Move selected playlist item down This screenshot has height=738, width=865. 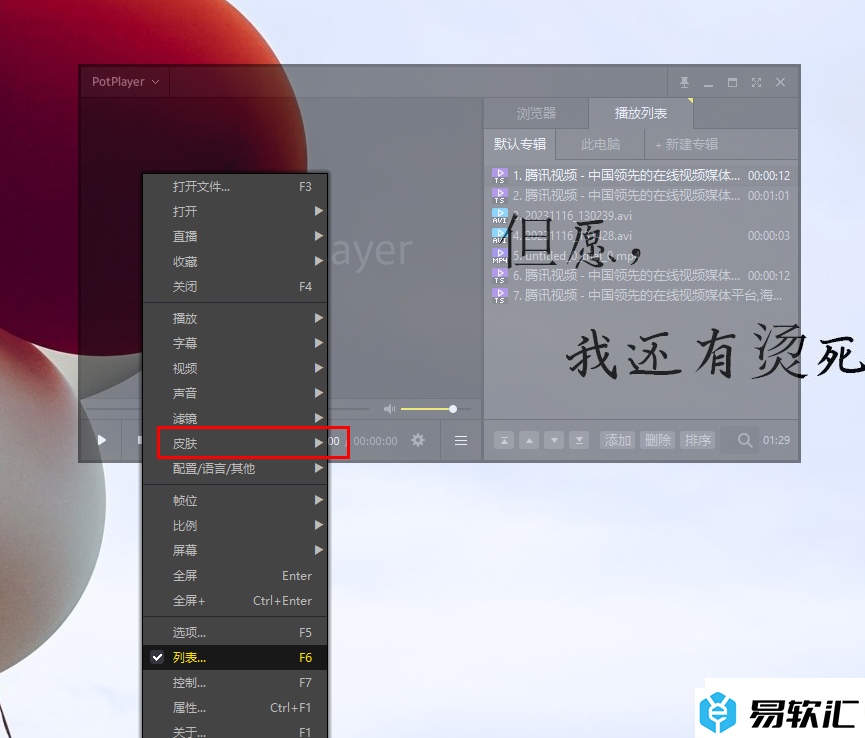tap(554, 440)
